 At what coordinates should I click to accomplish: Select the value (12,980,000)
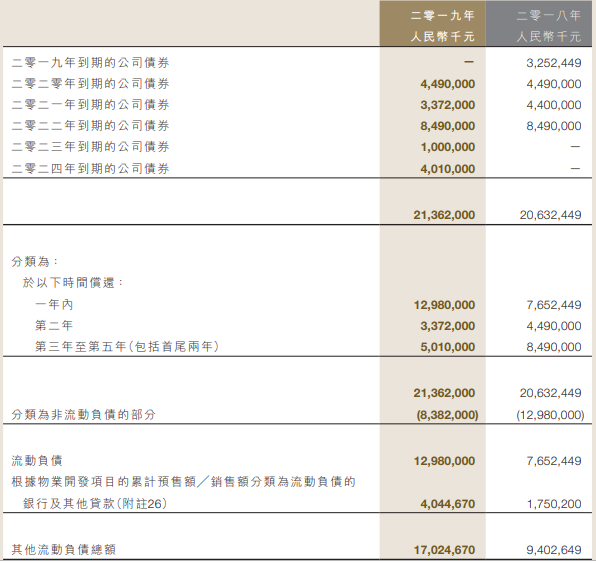click(550, 415)
